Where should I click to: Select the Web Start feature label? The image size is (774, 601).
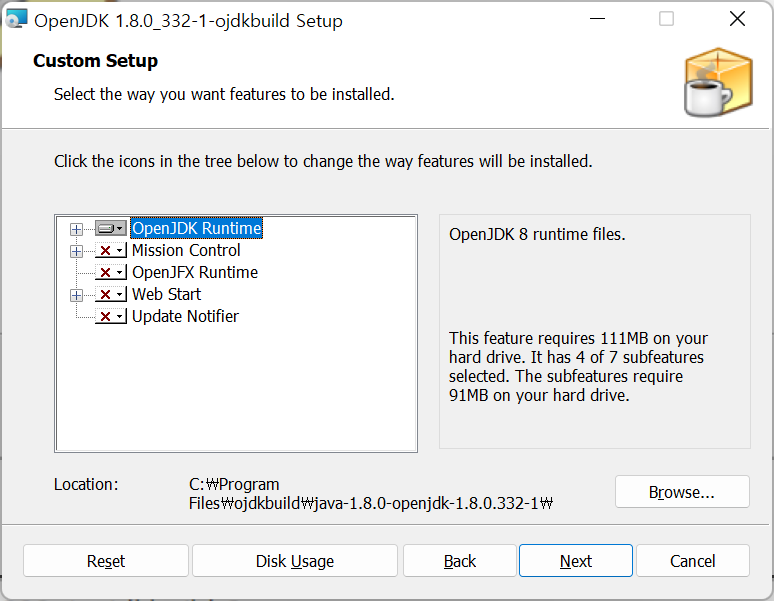pyautogui.click(x=166, y=294)
